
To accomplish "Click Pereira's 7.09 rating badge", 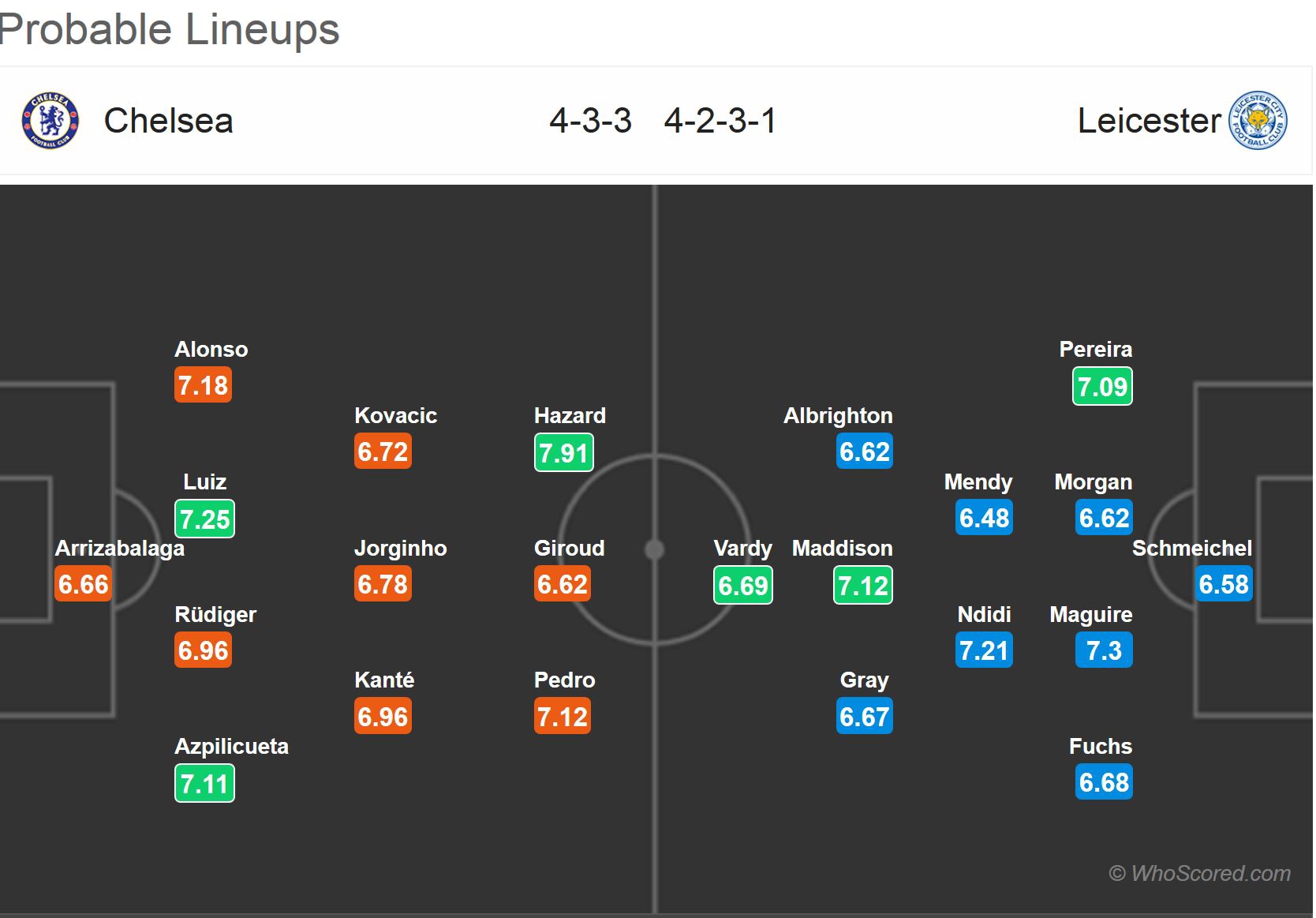I will point(1102,387).
